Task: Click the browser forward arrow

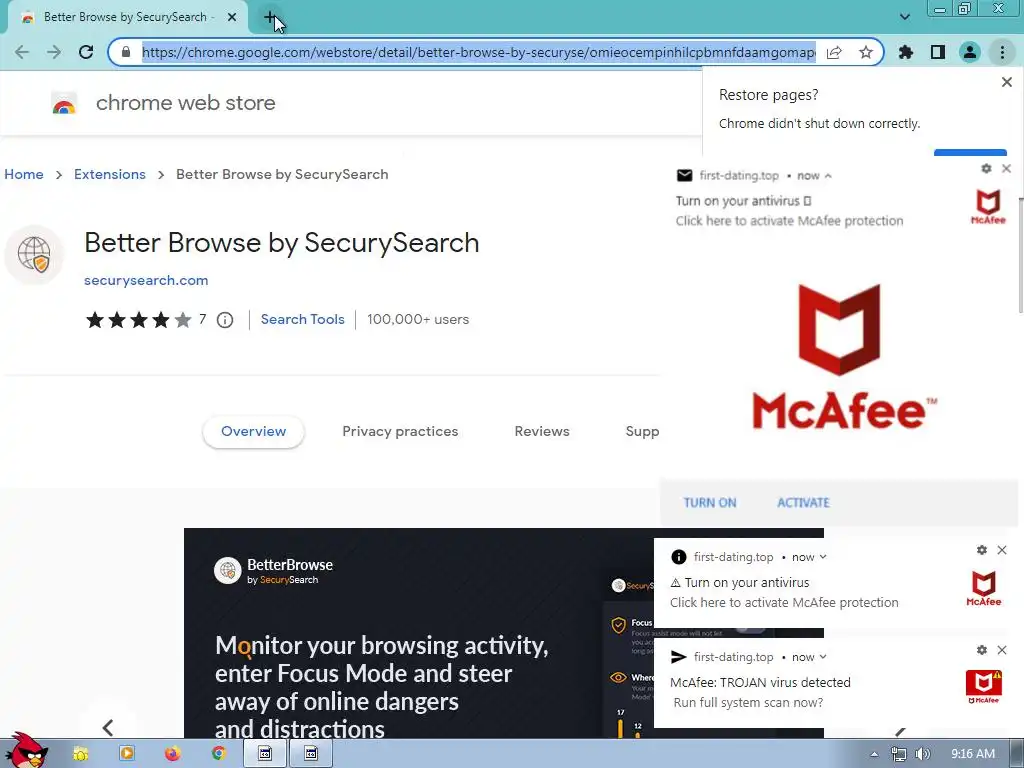Action: pyautogui.click(x=54, y=52)
